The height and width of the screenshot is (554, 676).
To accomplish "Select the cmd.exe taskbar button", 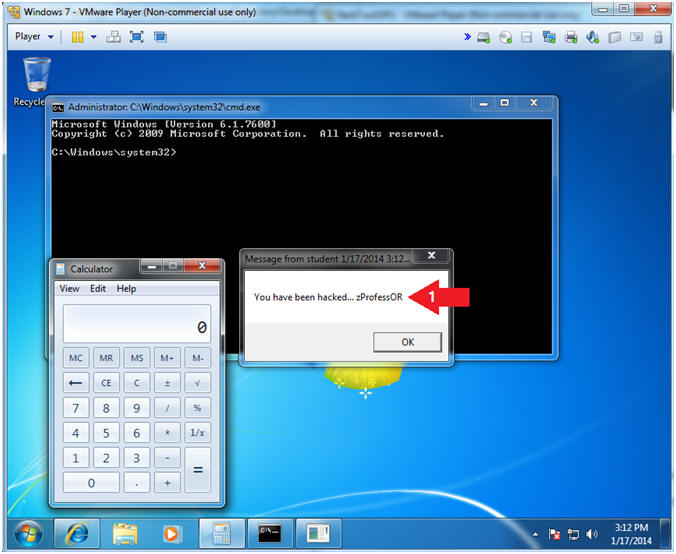I will 270,534.
